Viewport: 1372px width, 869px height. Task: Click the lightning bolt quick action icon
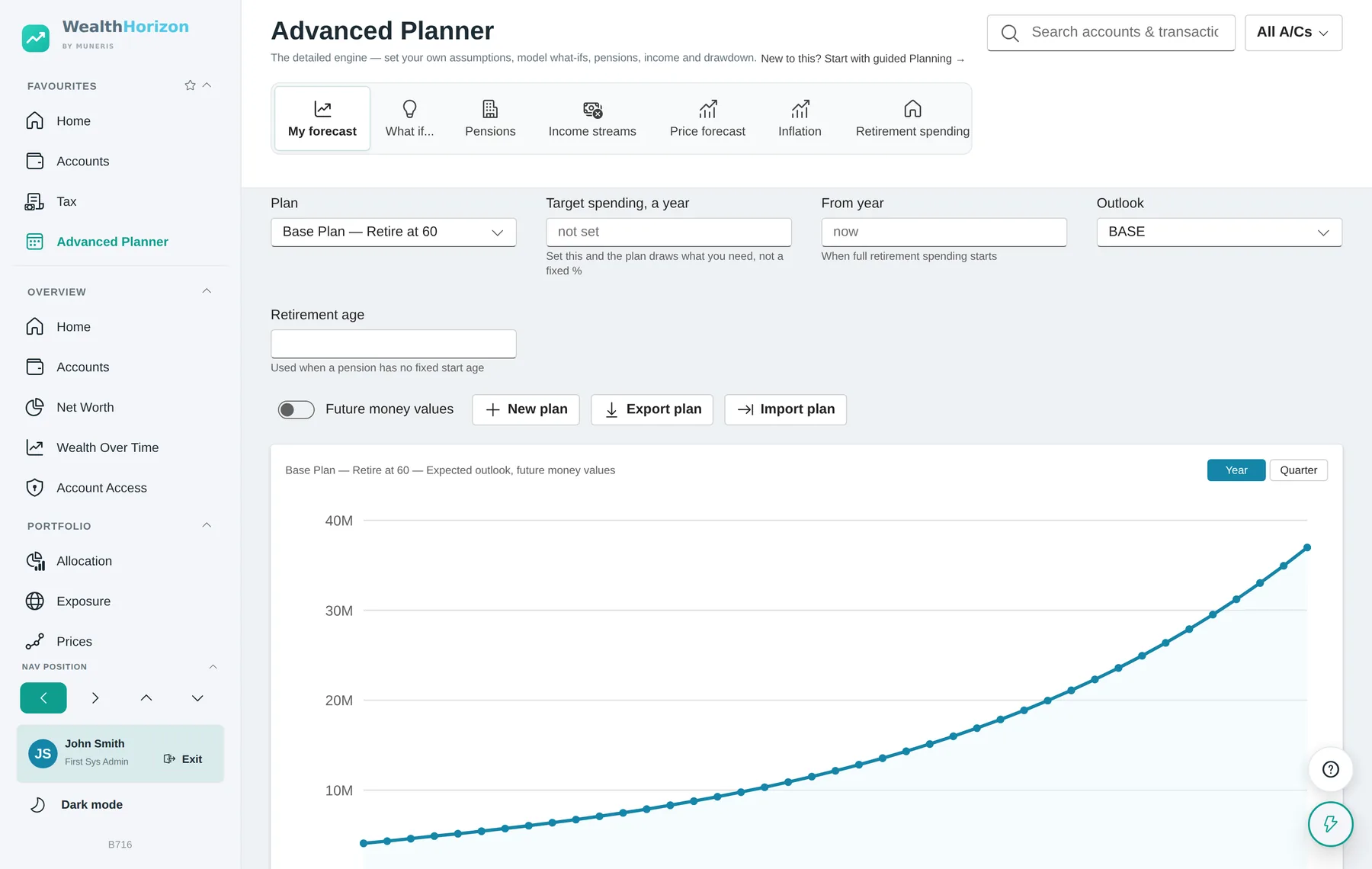pyautogui.click(x=1331, y=824)
